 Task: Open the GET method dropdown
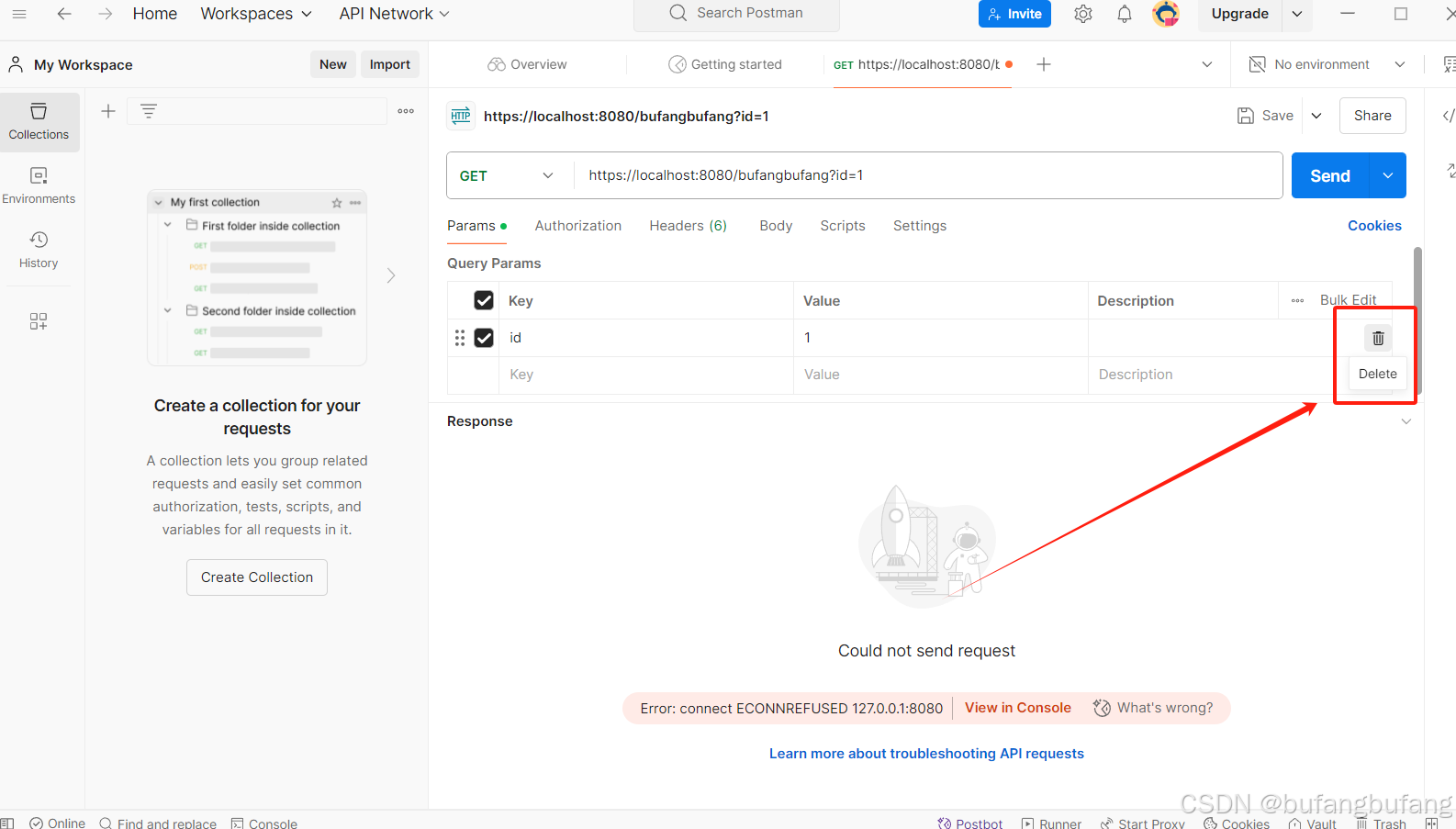tap(506, 175)
